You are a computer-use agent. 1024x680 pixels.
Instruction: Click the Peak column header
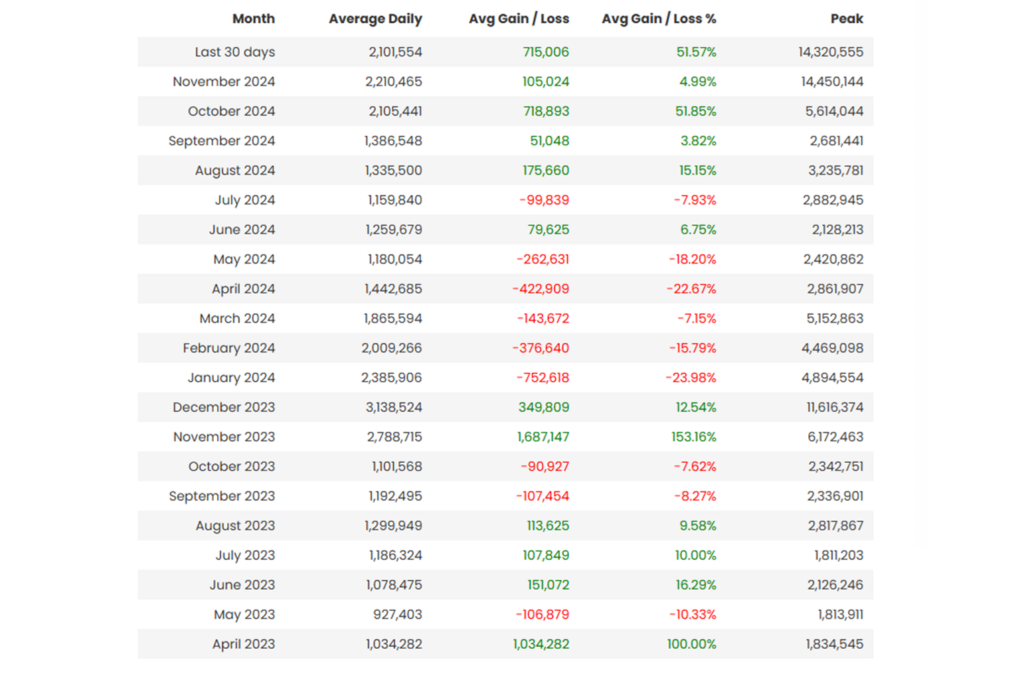(x=846, y=19)
